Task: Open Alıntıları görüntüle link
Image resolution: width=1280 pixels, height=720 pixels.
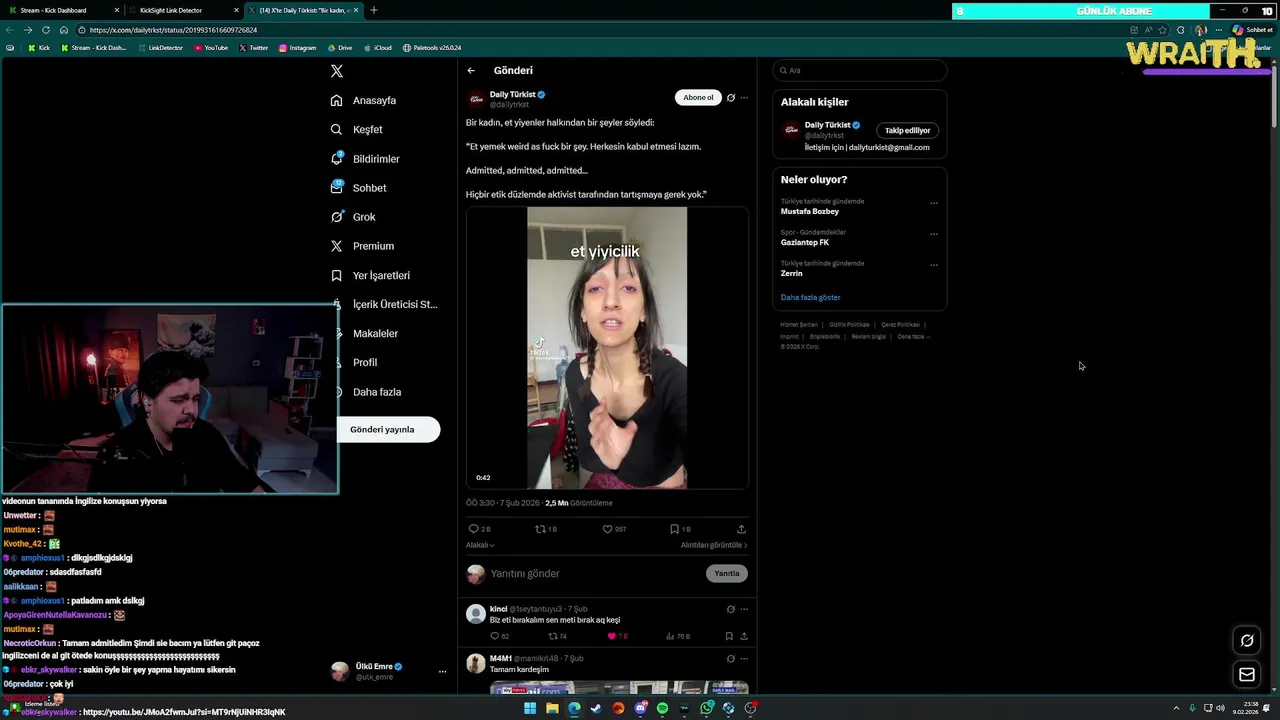Action: (x=714, y=545)
